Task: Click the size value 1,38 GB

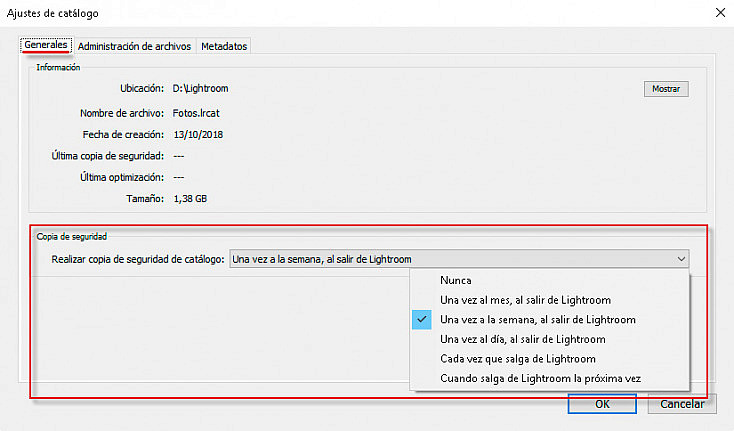Action: [190, 199]
